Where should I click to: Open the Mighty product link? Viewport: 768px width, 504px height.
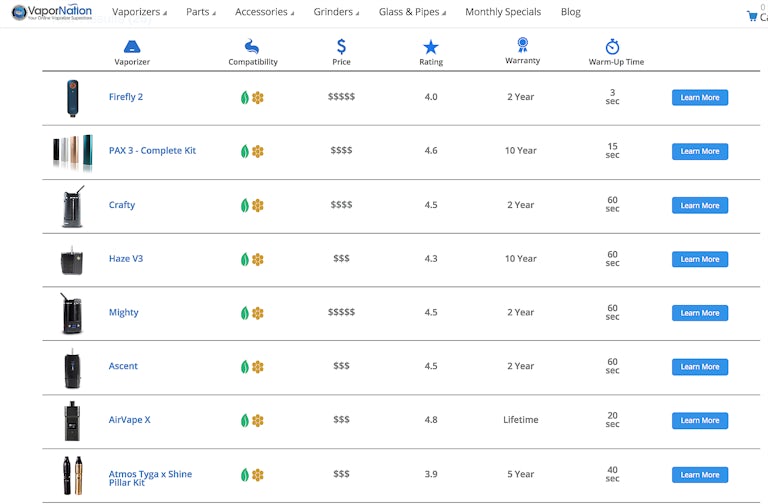[123, 312]
